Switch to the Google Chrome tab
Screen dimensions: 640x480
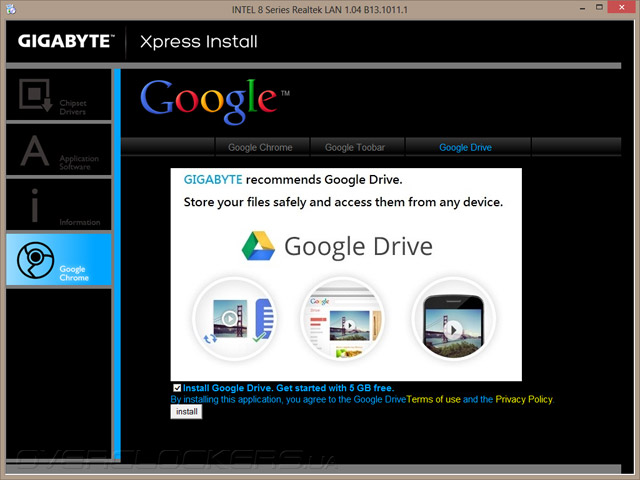(260, 147)
